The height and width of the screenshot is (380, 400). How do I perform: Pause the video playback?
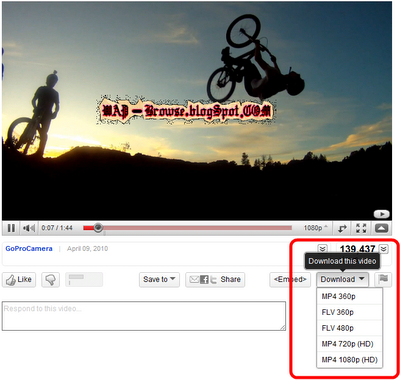11,228
